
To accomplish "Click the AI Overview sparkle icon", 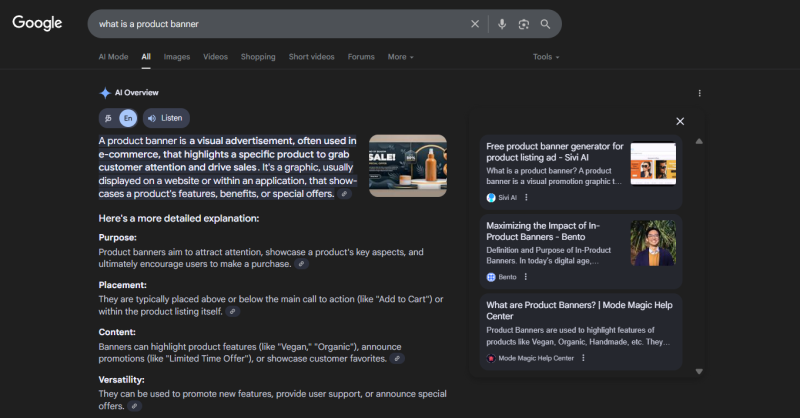I will click(105, 93).
